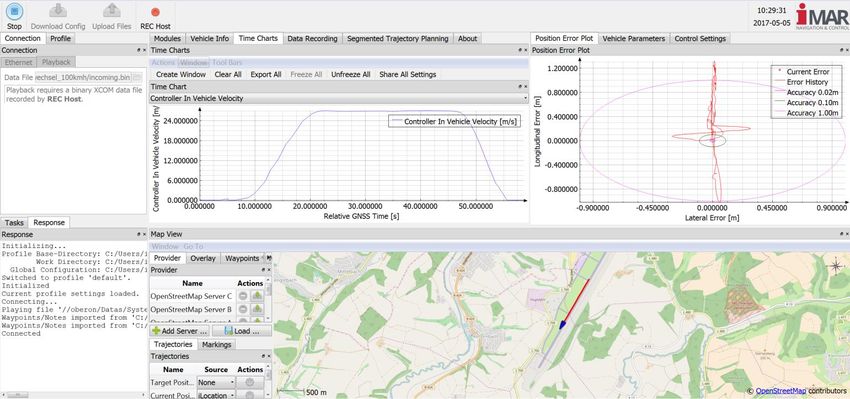
Task: Open the Data Recording tab
Action: [312, 38]
